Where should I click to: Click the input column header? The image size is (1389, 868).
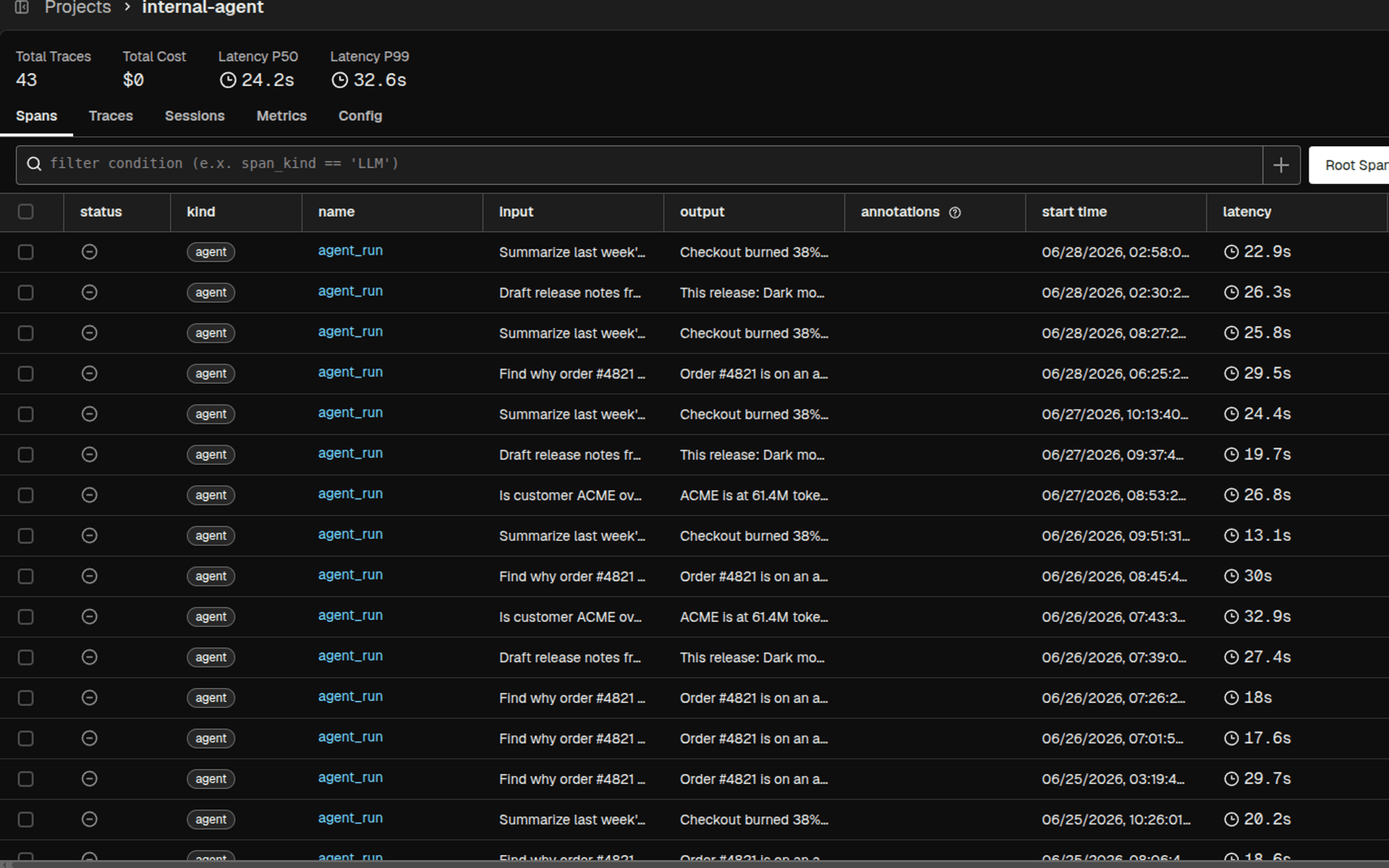tap(516, 212)
